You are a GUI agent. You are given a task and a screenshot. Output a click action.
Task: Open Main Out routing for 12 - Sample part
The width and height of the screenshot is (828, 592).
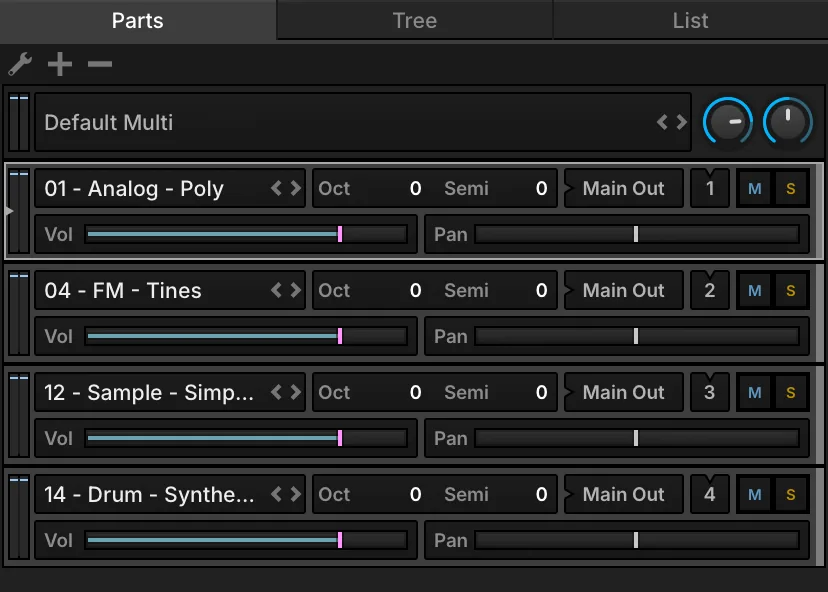[x=624, y=392]
